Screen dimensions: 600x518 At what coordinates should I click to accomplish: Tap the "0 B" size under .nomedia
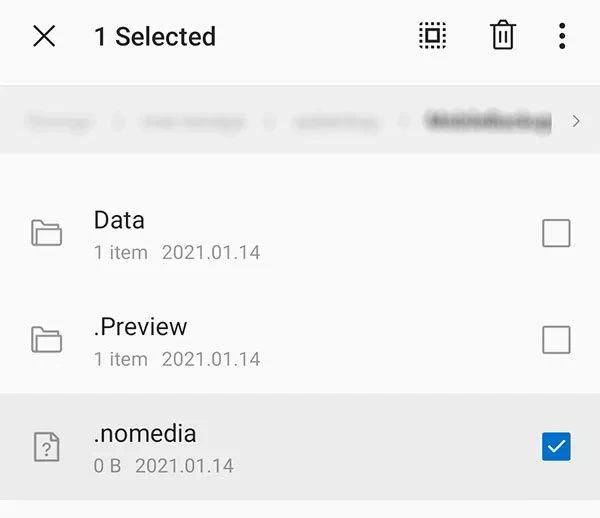(x=106, y=465)
